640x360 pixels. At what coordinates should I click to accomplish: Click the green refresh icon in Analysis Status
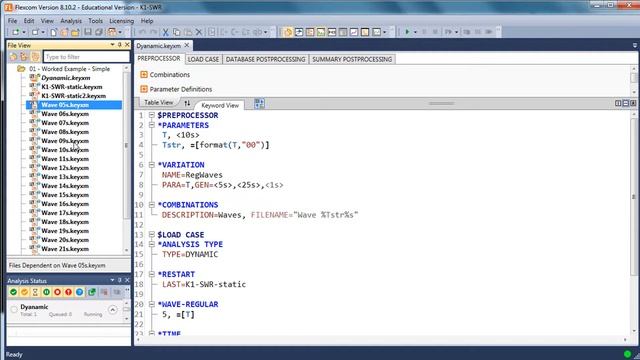(92, 292)
